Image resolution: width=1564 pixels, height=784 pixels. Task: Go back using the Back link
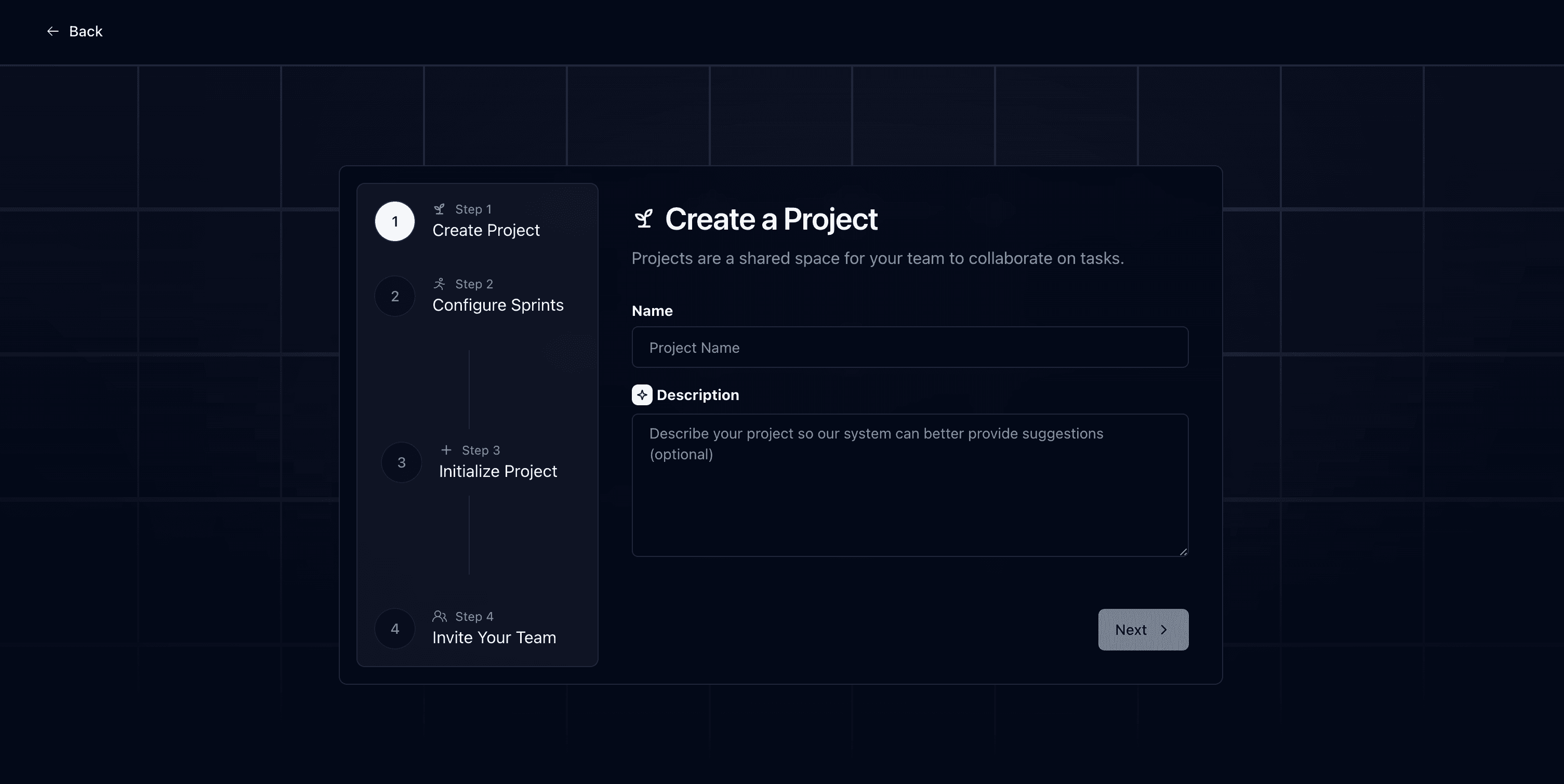click(75, 31)
